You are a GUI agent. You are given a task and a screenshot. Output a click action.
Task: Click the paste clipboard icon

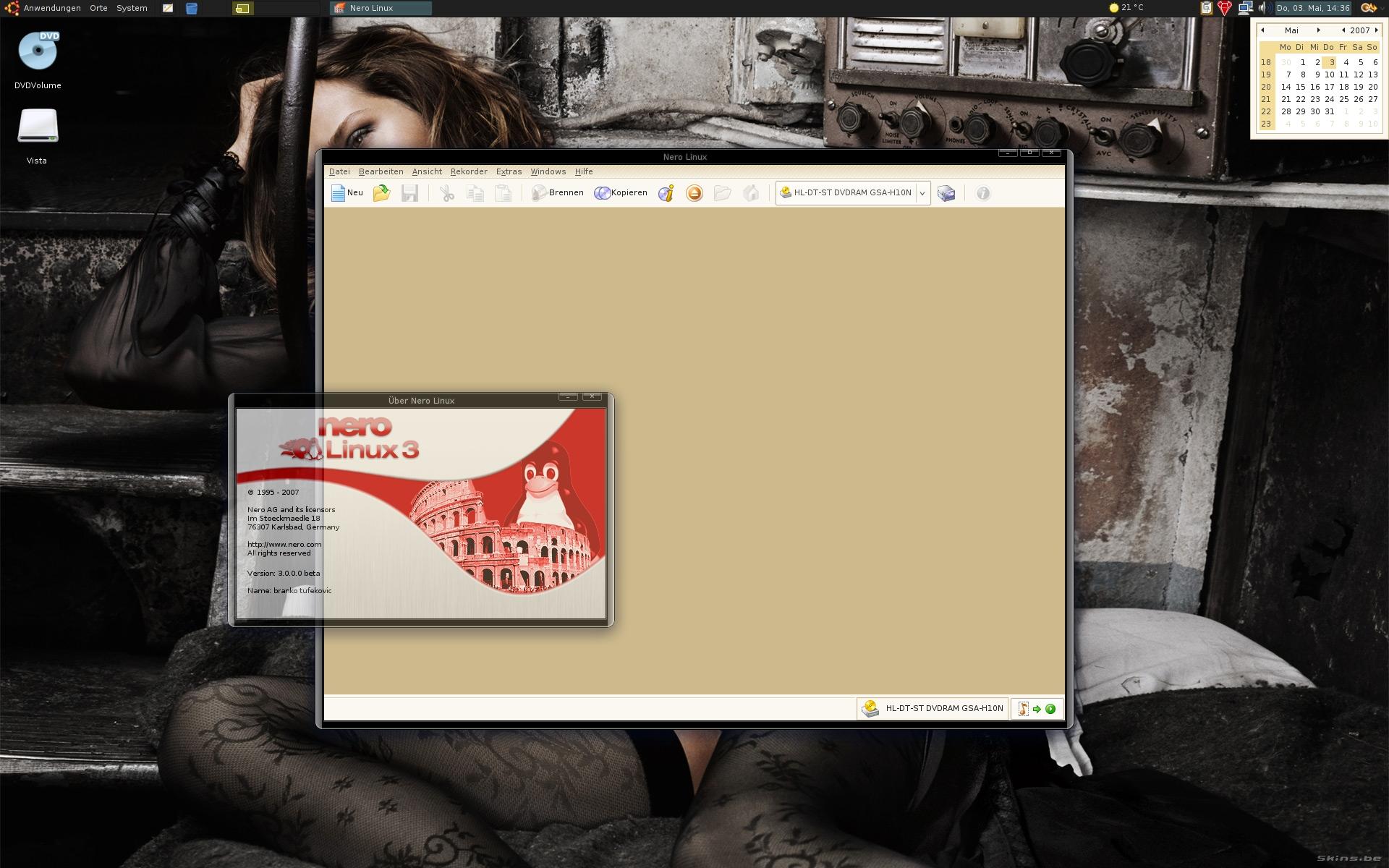pyautogui.click(x=504, y=193)
